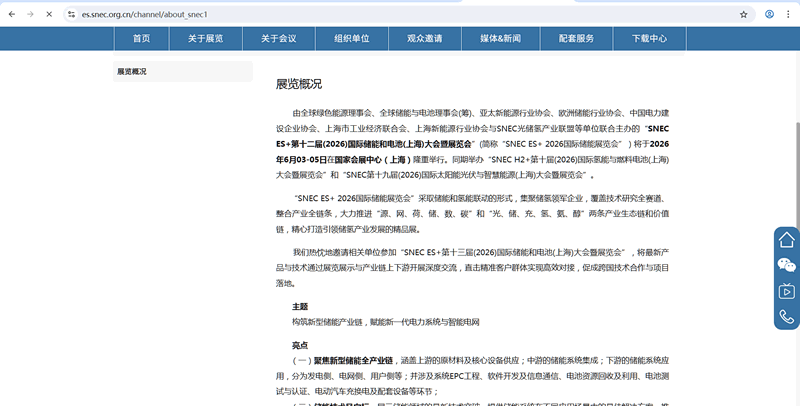Open the WeChat icon in floating sidebar

tap(787, 265)
